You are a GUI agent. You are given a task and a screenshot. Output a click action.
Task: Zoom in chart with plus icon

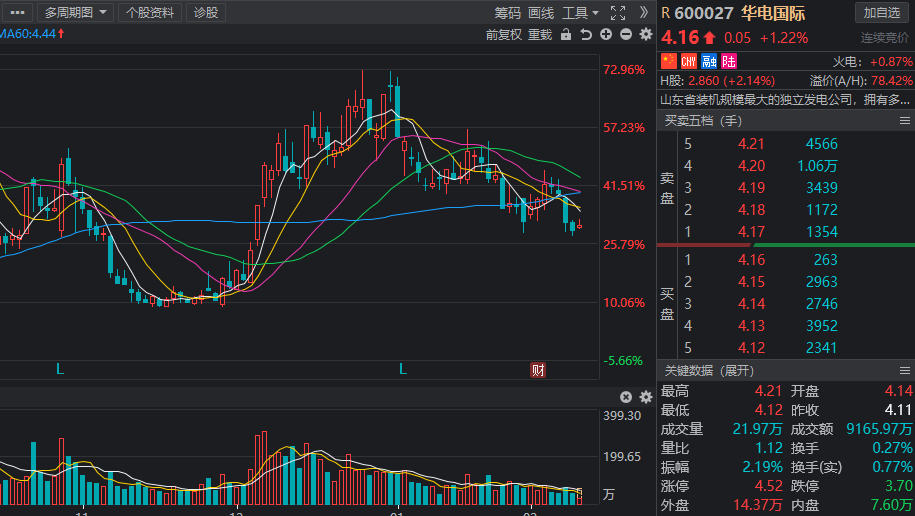(x=606, y=35)
